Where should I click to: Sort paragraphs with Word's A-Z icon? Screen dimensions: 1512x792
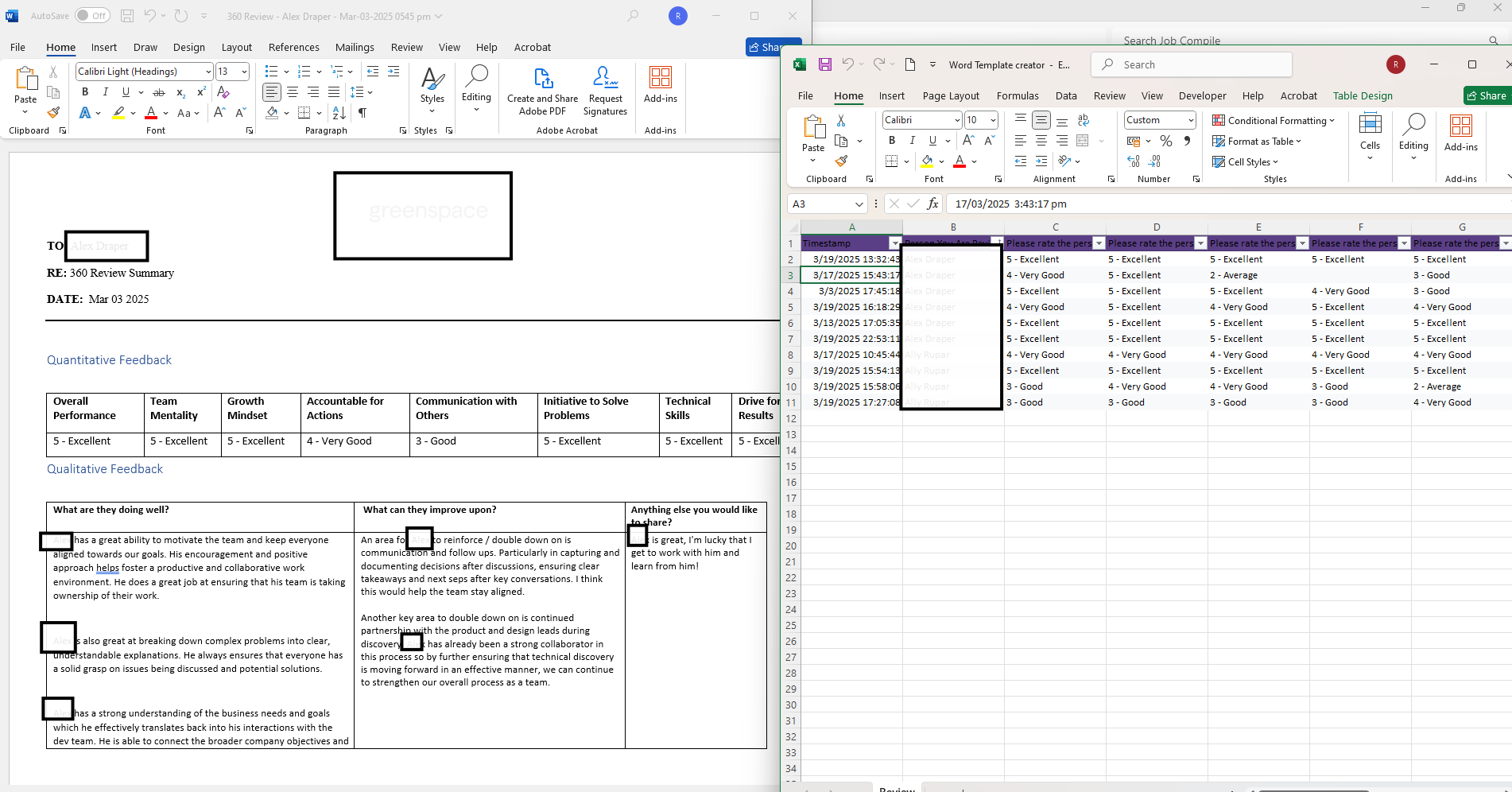339,113
